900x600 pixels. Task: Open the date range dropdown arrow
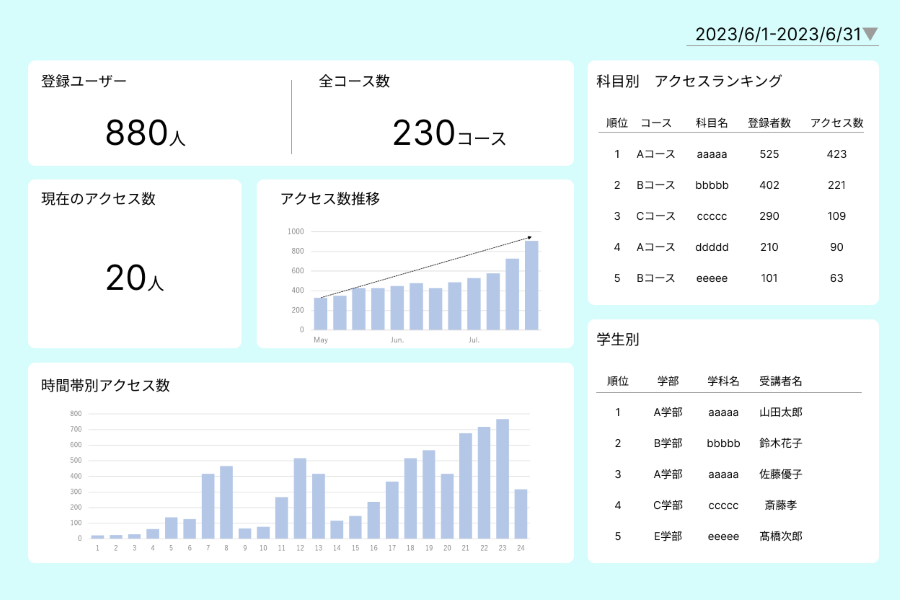[870, 34]
